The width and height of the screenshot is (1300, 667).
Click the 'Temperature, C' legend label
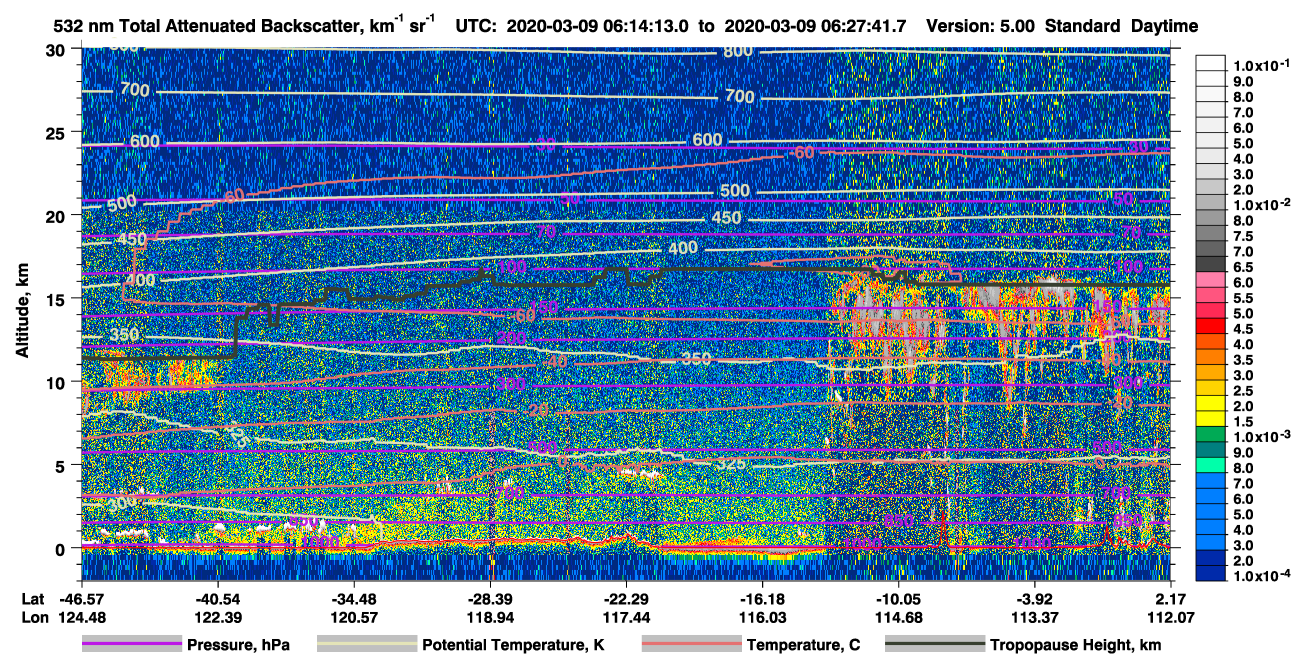coord(803,645)
